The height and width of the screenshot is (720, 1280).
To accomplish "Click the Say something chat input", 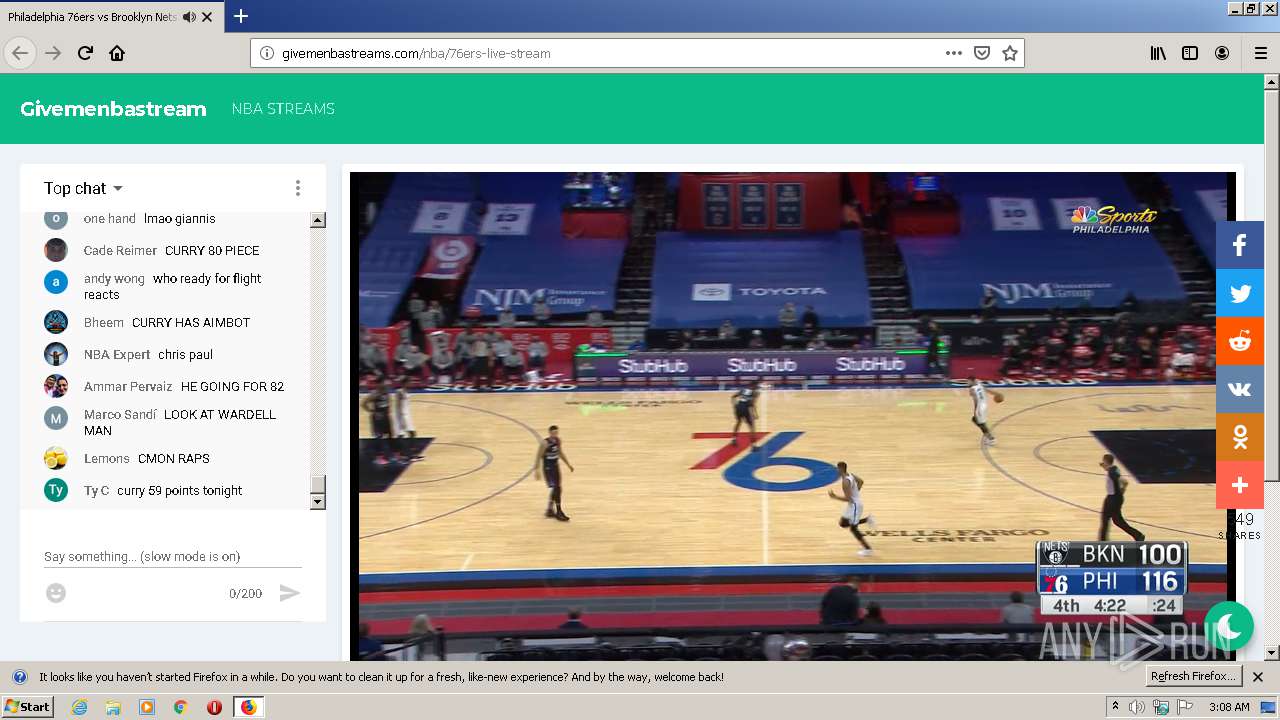I will 172,556.
